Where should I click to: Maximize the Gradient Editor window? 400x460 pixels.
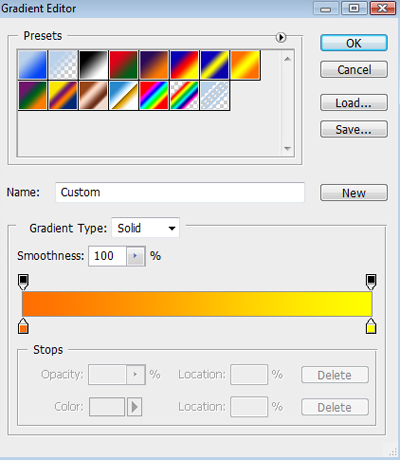[354, 8]
